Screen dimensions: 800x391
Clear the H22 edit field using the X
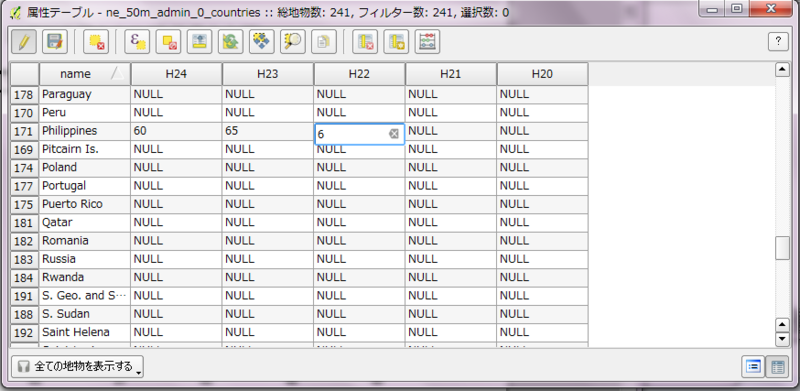(393, 134)
